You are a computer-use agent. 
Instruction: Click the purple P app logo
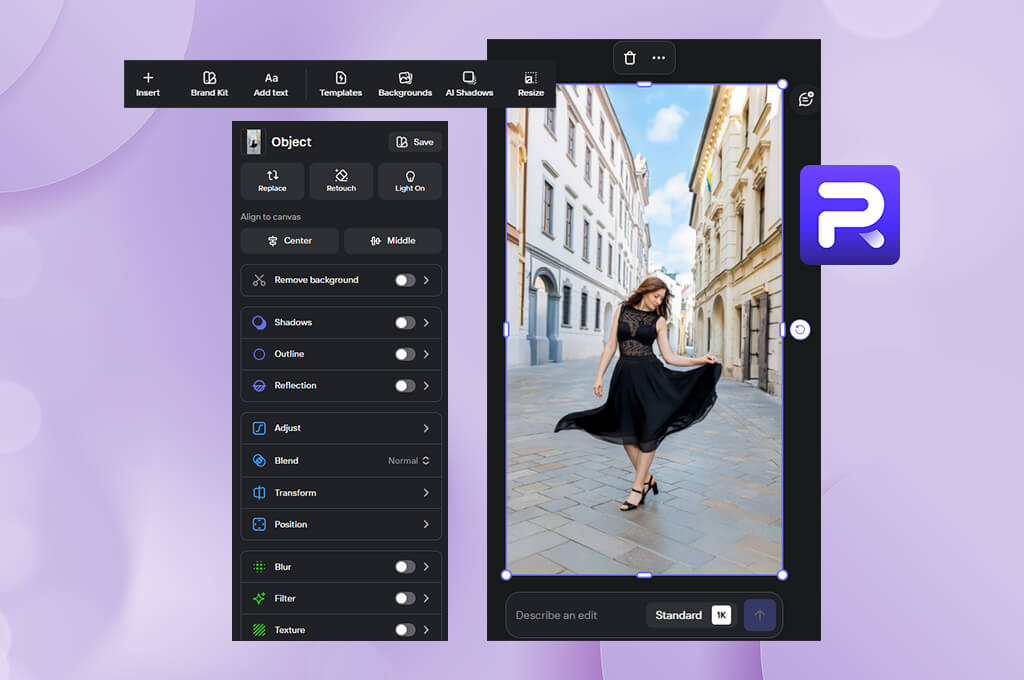pyautogui.click(x=850, y=215)
